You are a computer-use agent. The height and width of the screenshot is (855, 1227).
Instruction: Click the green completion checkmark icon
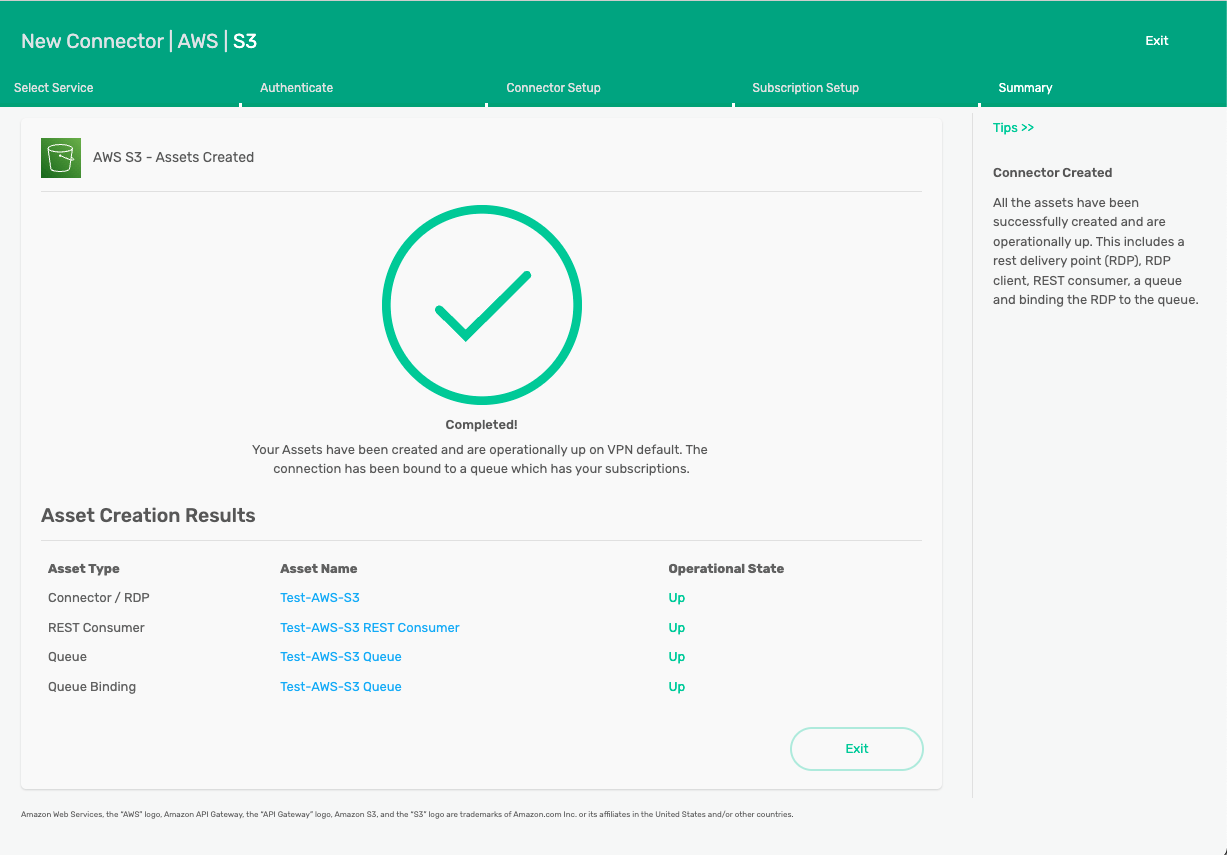(x=481, y=305)
